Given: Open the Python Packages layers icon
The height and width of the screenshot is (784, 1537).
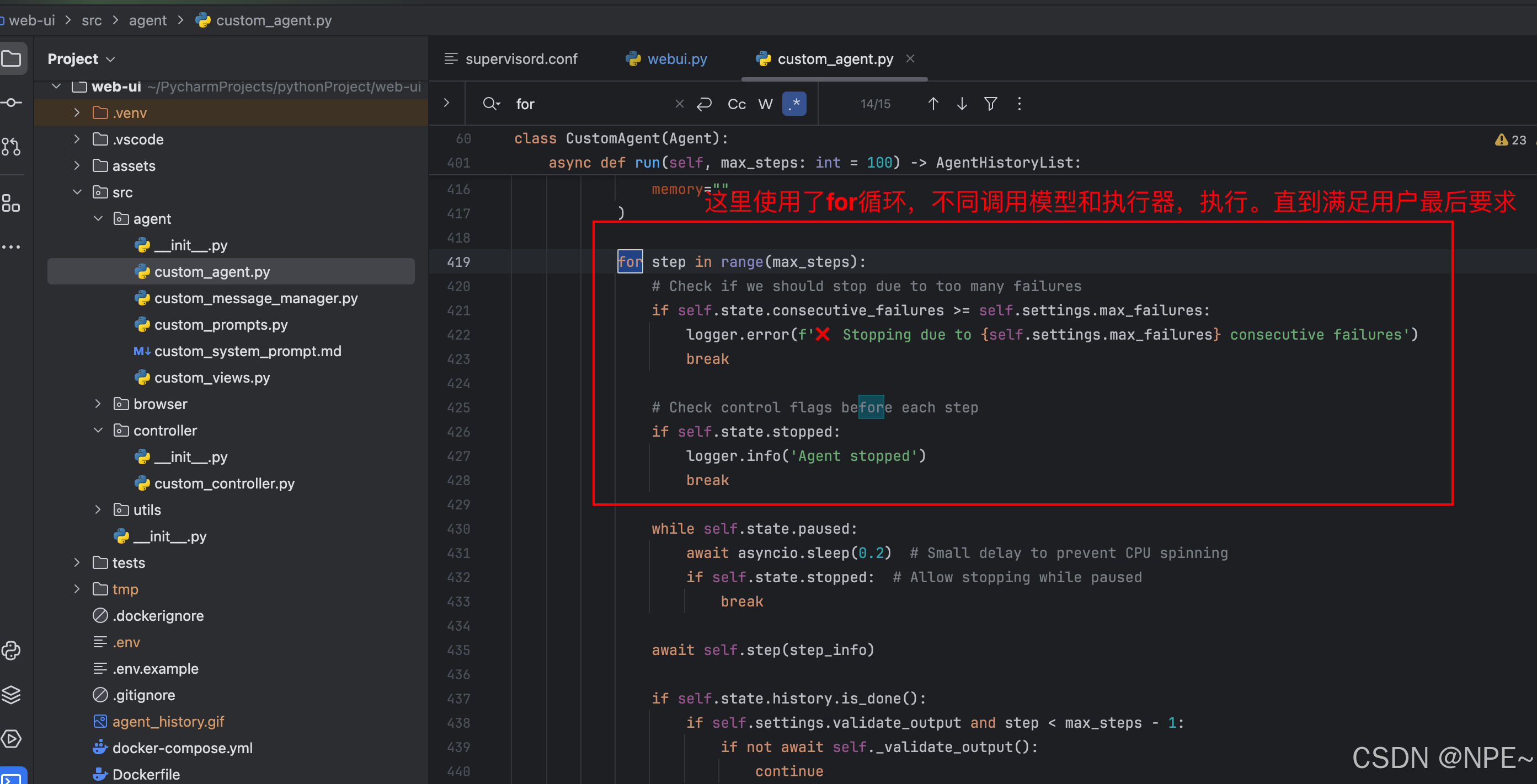Looking at the screenshot, I should pyautogui.click(x=12, y=695).
